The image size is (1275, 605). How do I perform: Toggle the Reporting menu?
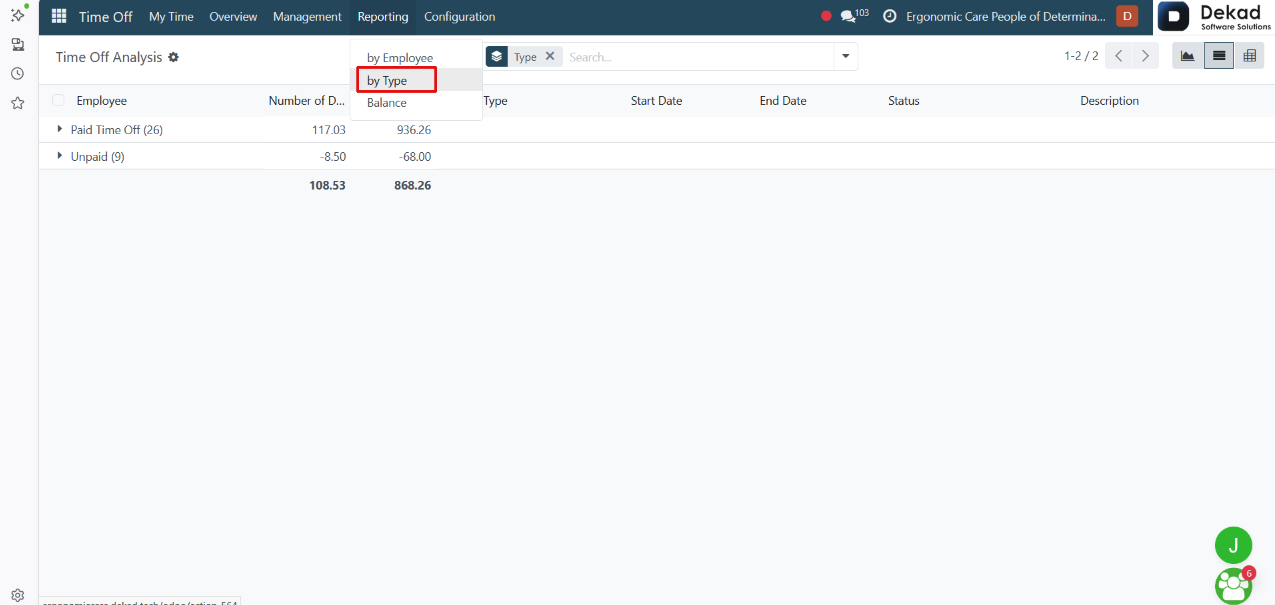(383, 16)
